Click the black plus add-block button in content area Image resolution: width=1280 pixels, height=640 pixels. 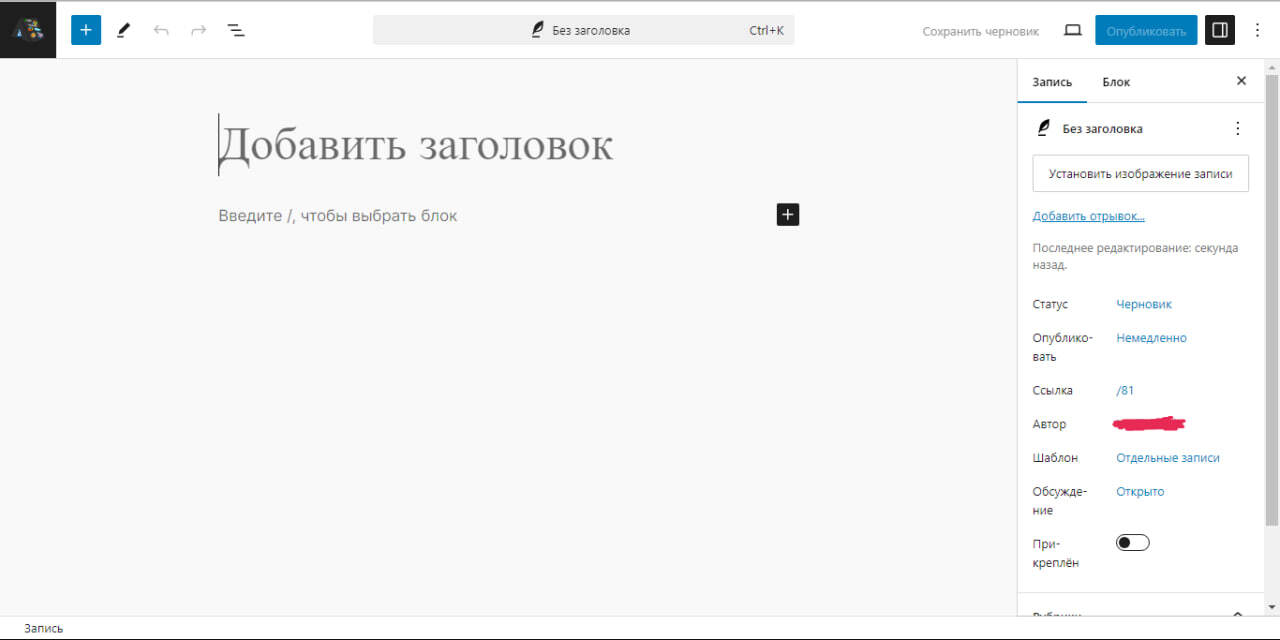tap(788, 214)
